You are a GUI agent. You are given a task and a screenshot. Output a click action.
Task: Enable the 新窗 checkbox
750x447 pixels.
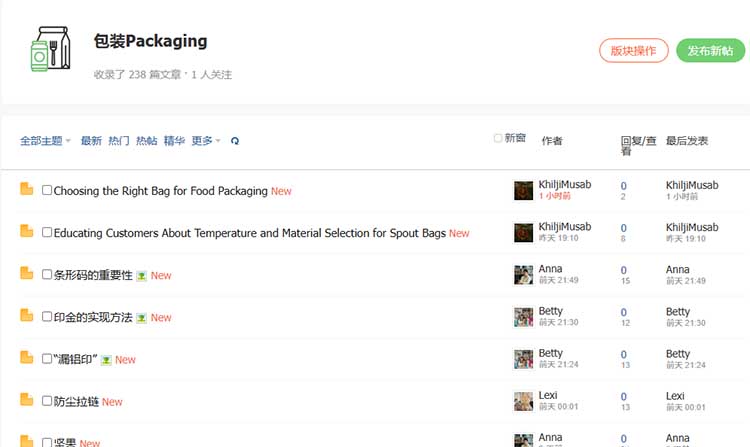[x=498, y=138]
